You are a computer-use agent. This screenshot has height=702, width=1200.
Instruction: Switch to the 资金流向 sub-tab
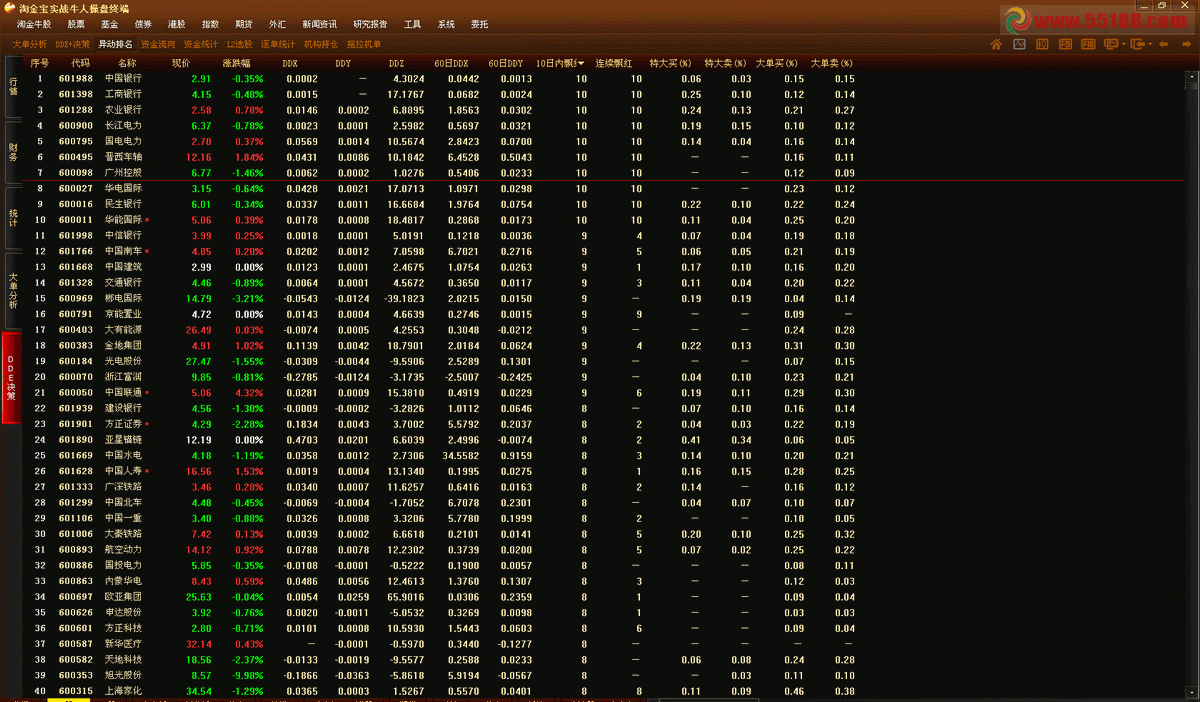(x=158, y=44)
